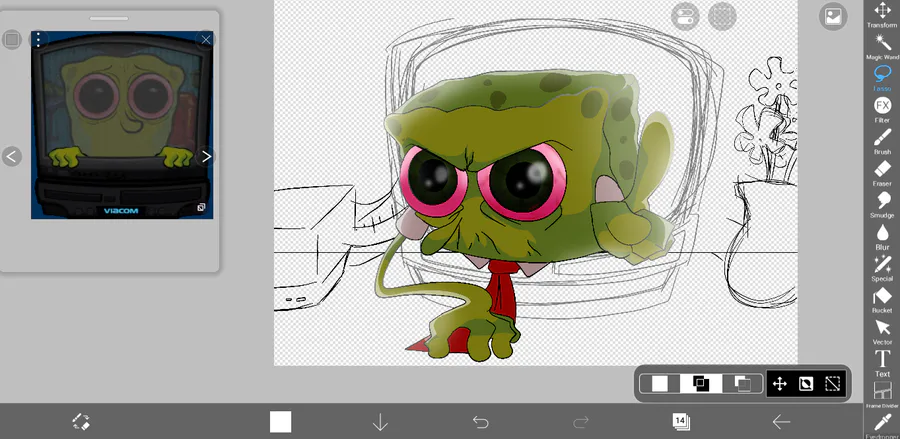The width and height of the screenshot is (900, 439).
Task: Choose the add selection mode
Action: [701, 383]
